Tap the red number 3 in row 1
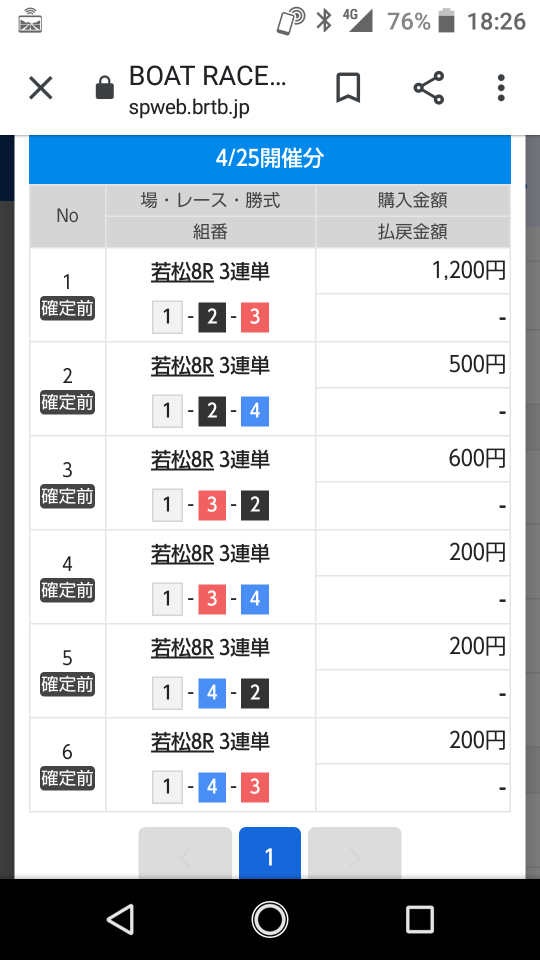The height and width of the screenshot is (960, 540). [255, 317]
